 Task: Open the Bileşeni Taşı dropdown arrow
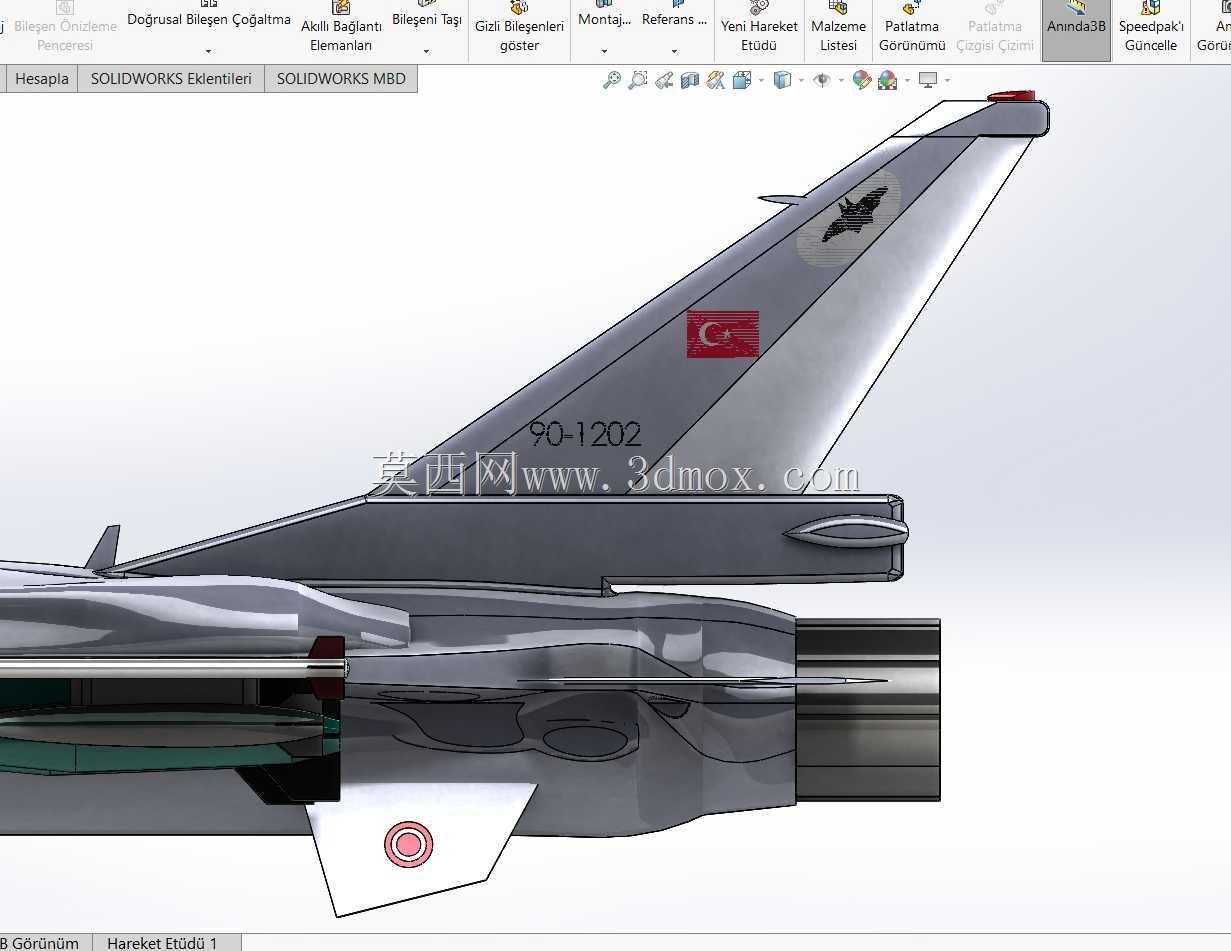pyautogui.click(x=427, y=51)
